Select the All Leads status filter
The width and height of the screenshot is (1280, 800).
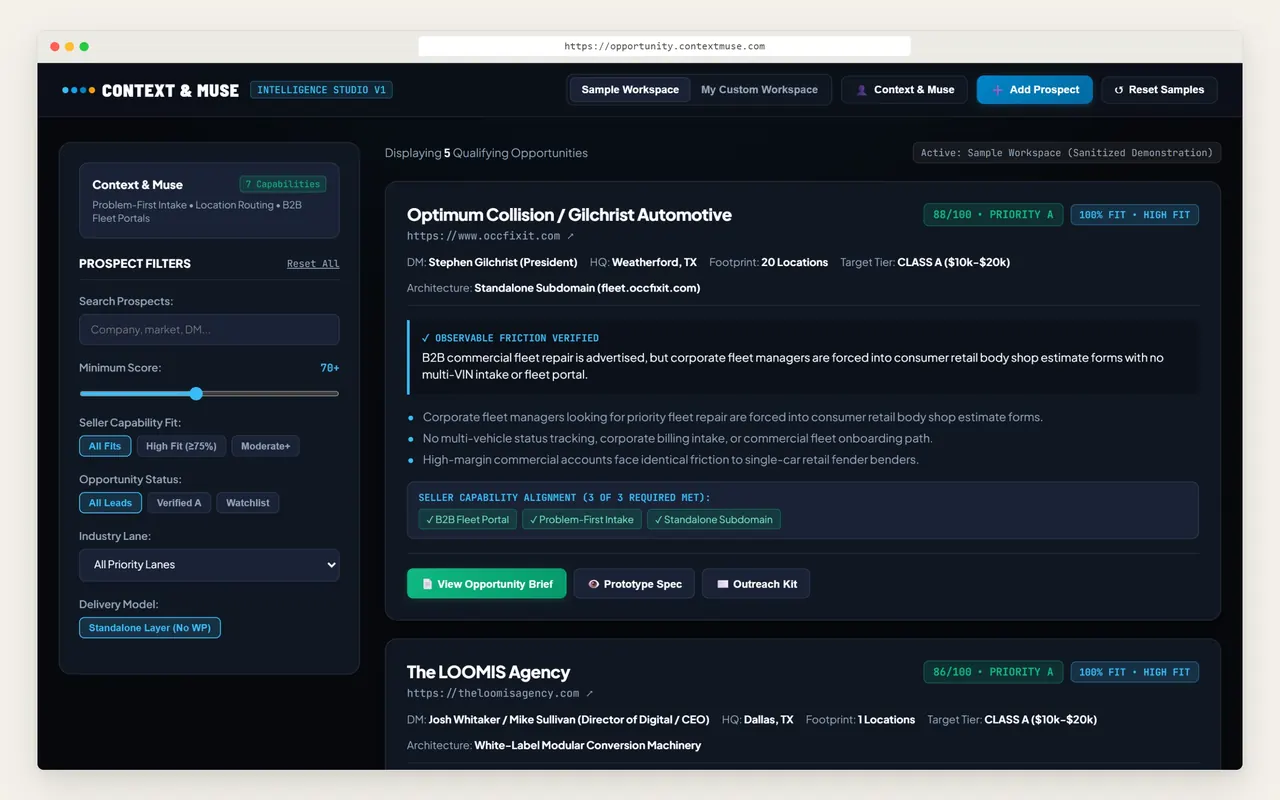(110, 503)
